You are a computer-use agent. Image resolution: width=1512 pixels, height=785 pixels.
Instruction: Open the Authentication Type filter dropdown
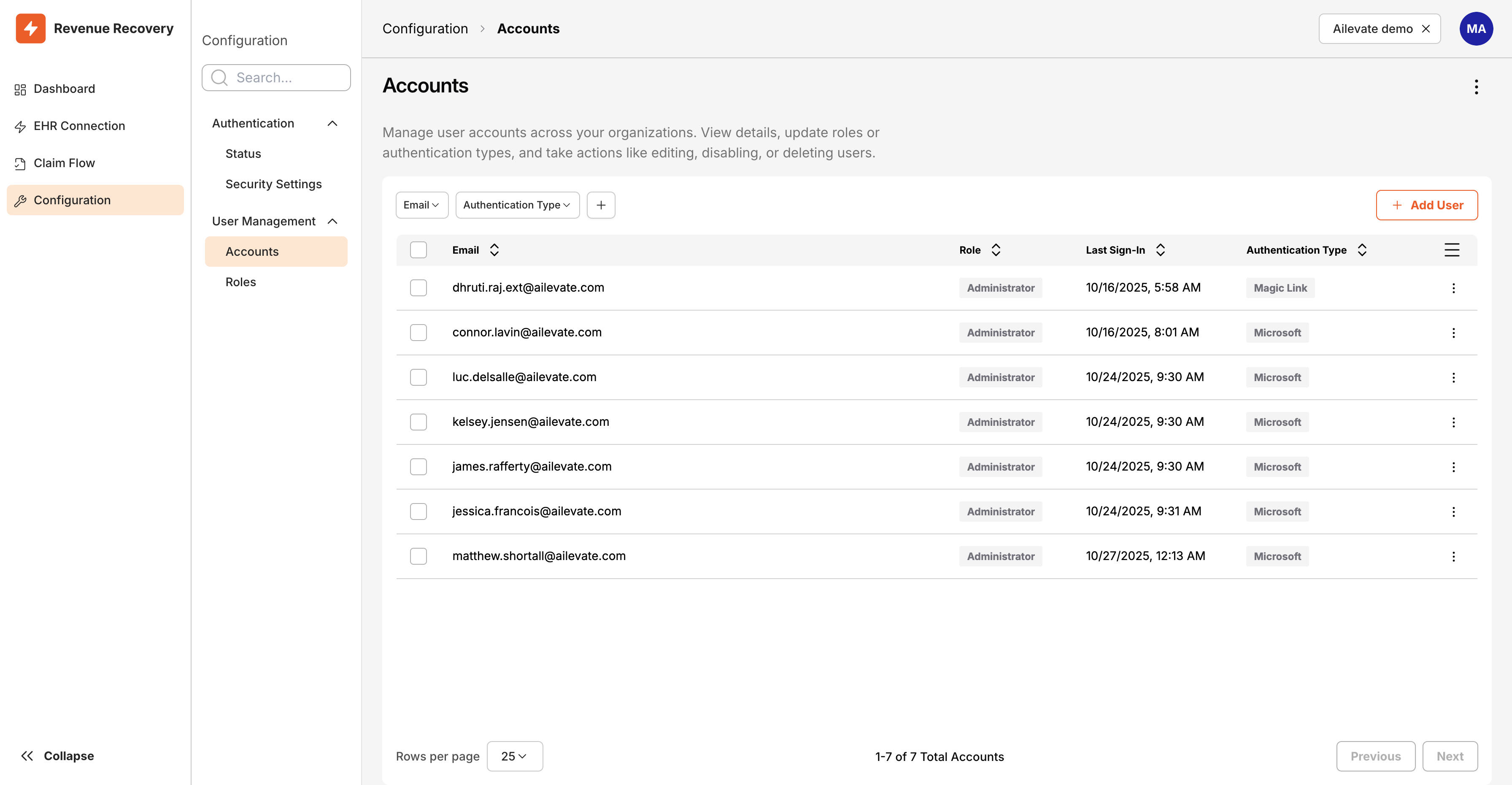(516, 204)
